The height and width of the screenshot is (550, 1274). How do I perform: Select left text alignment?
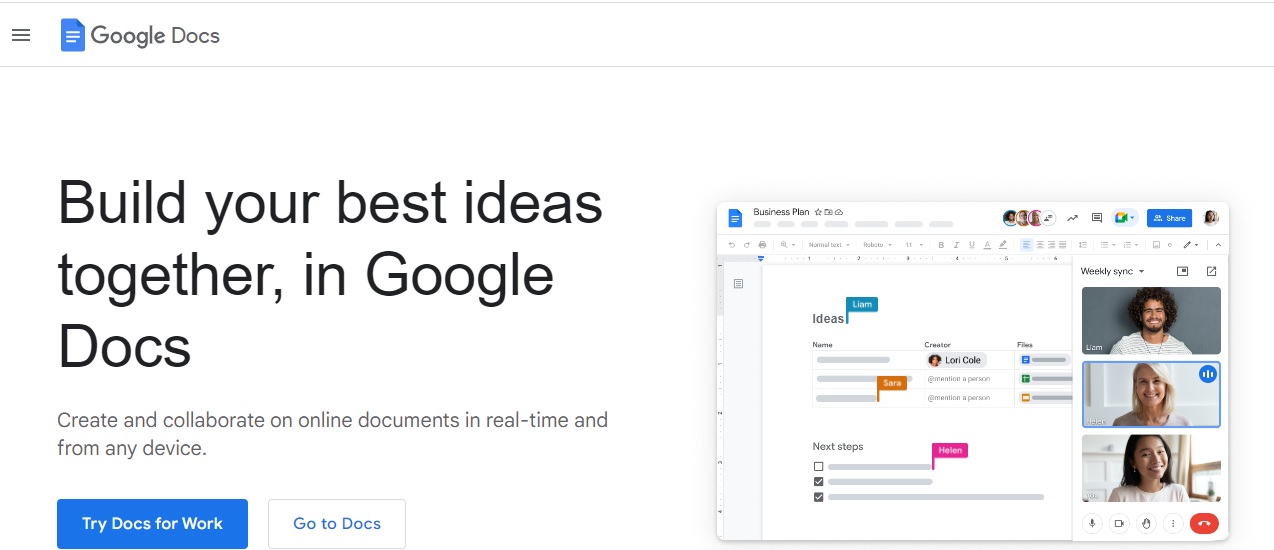[1026, 245]
